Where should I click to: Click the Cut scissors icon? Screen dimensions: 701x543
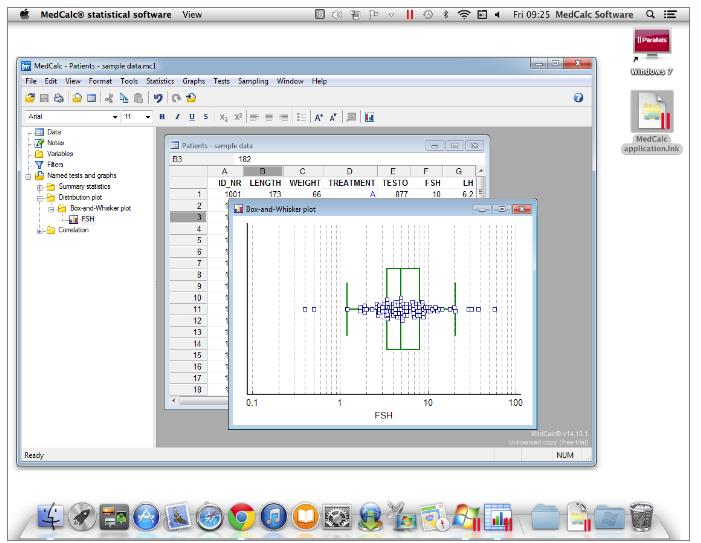[x=109, y=98]
